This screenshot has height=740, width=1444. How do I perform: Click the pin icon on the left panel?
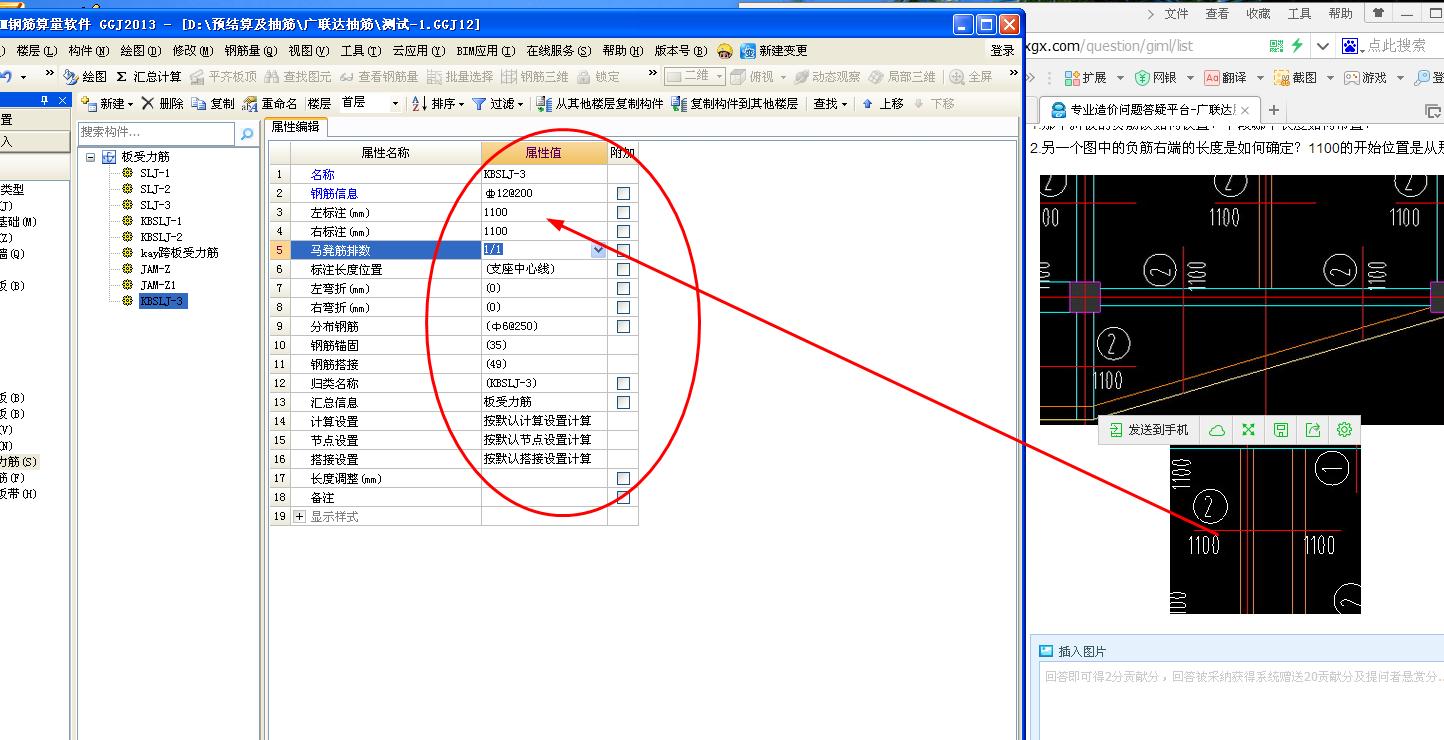44,101
